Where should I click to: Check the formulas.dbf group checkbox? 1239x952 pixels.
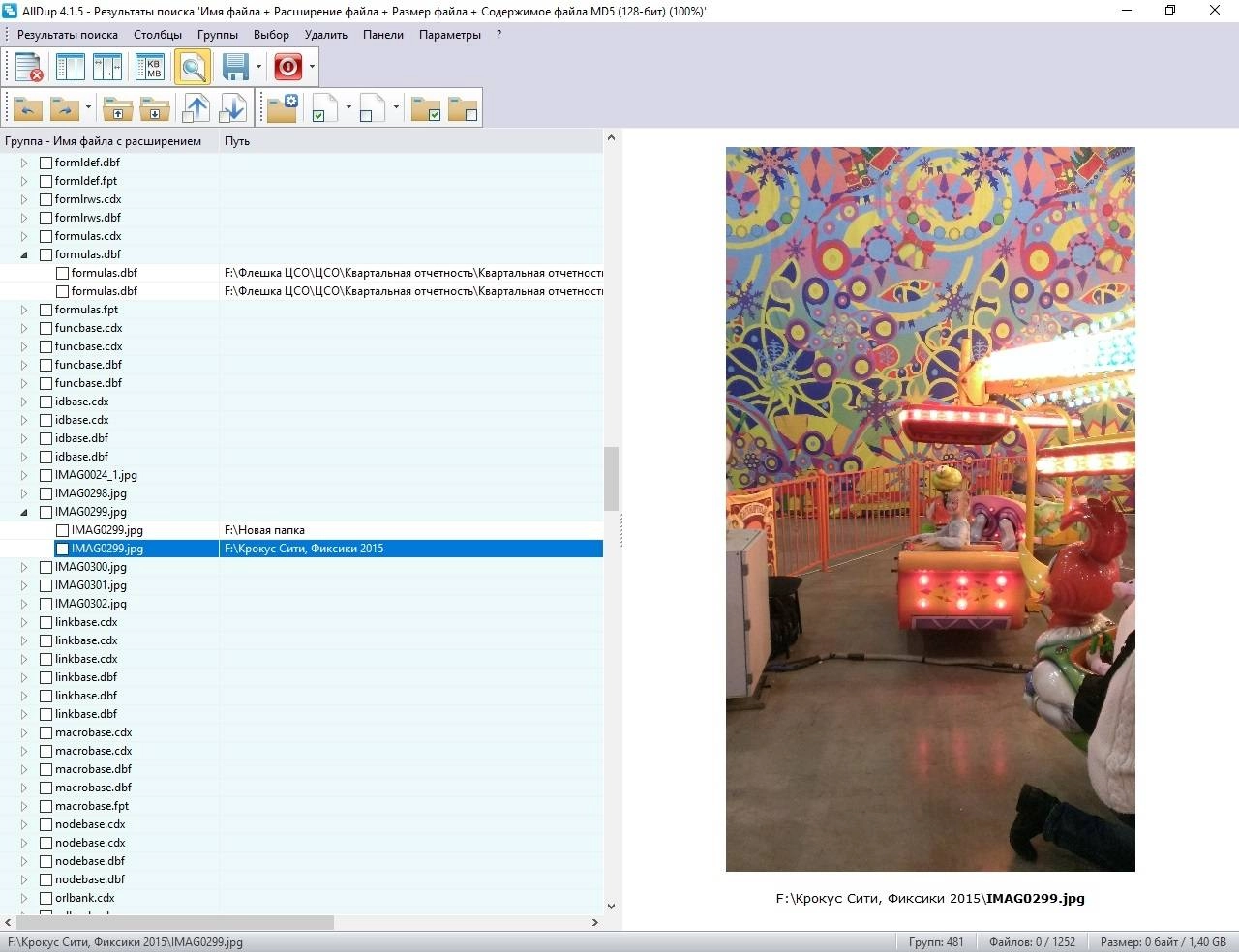45,254
